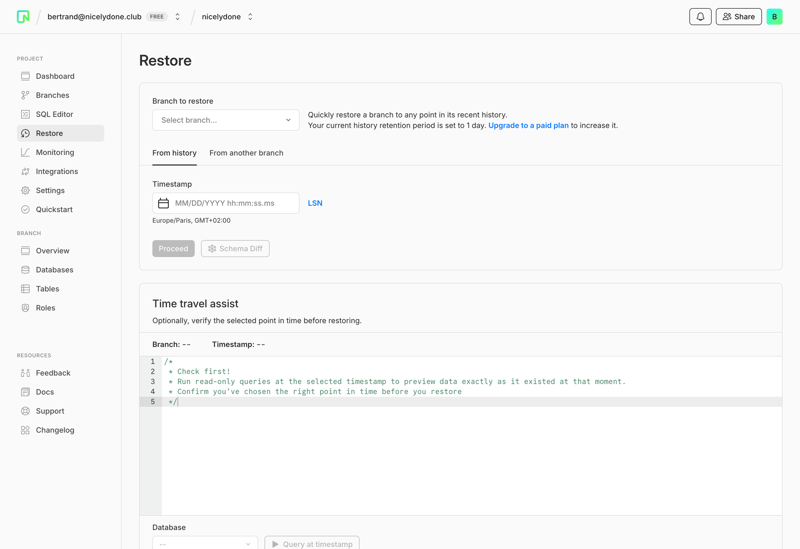Click the Restore sidebar icon

(25, 133)
